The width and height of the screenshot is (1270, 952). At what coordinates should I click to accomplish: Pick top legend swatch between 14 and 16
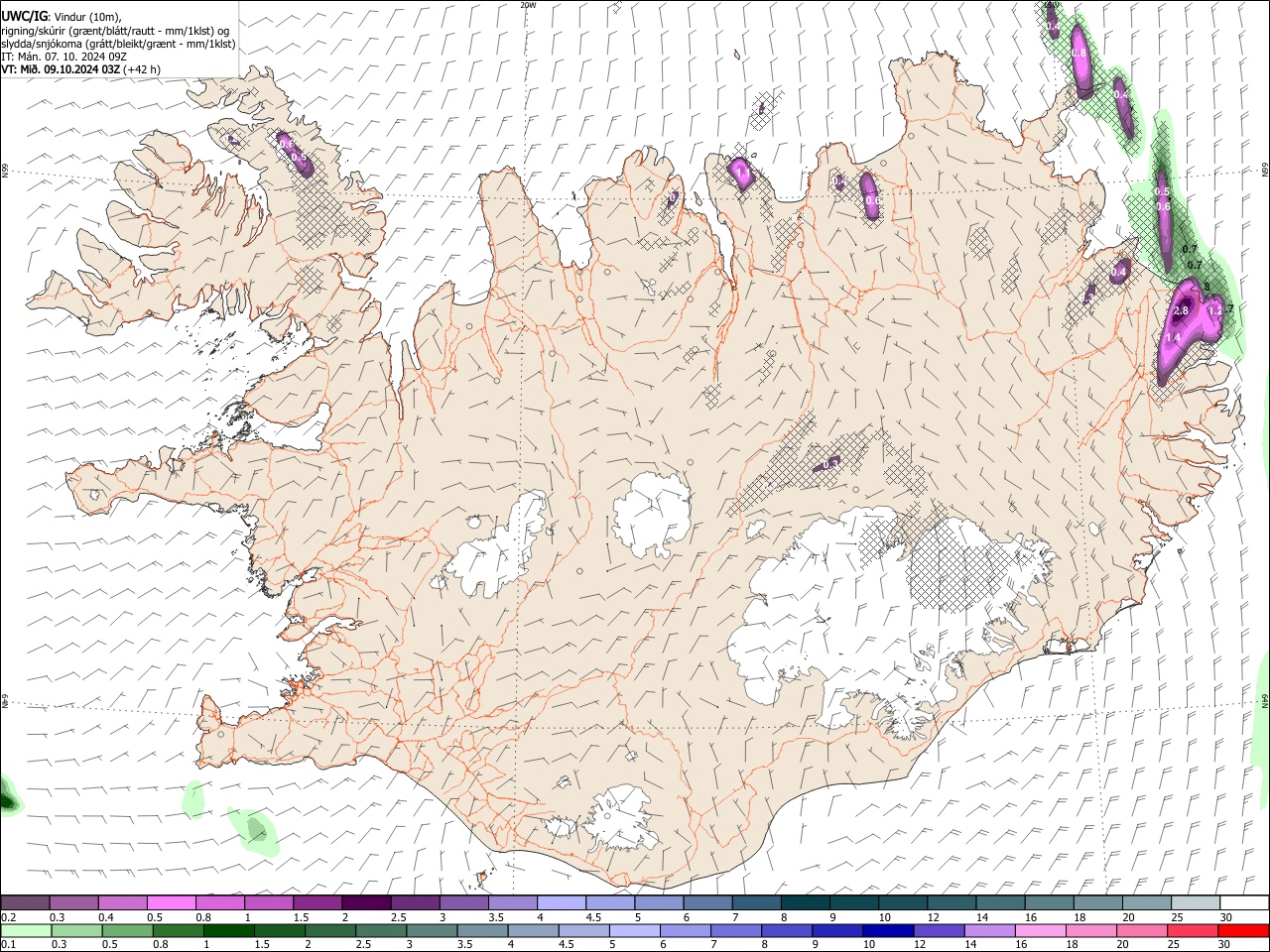tap(1001, 902)
